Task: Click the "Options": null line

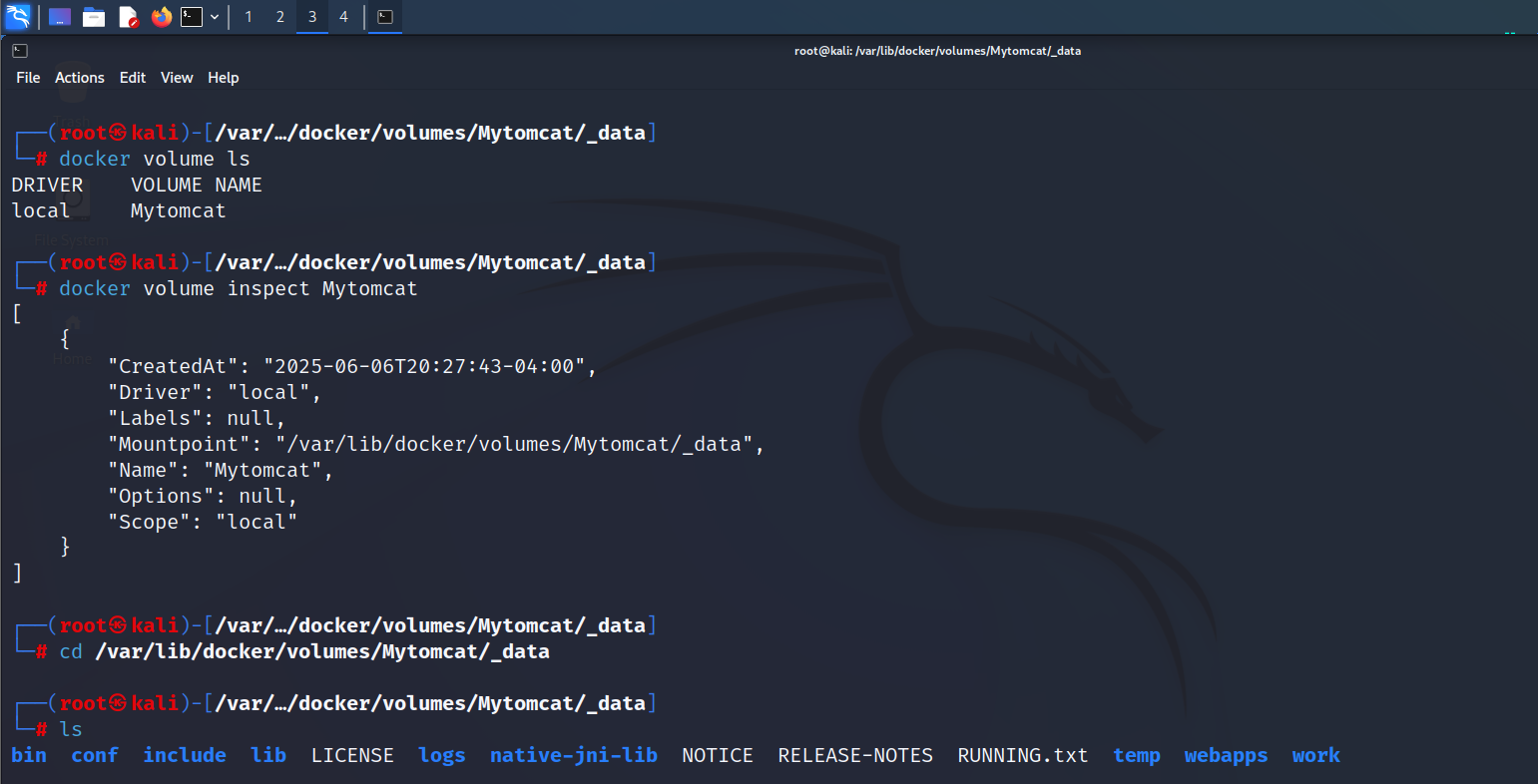Action: 203,496
